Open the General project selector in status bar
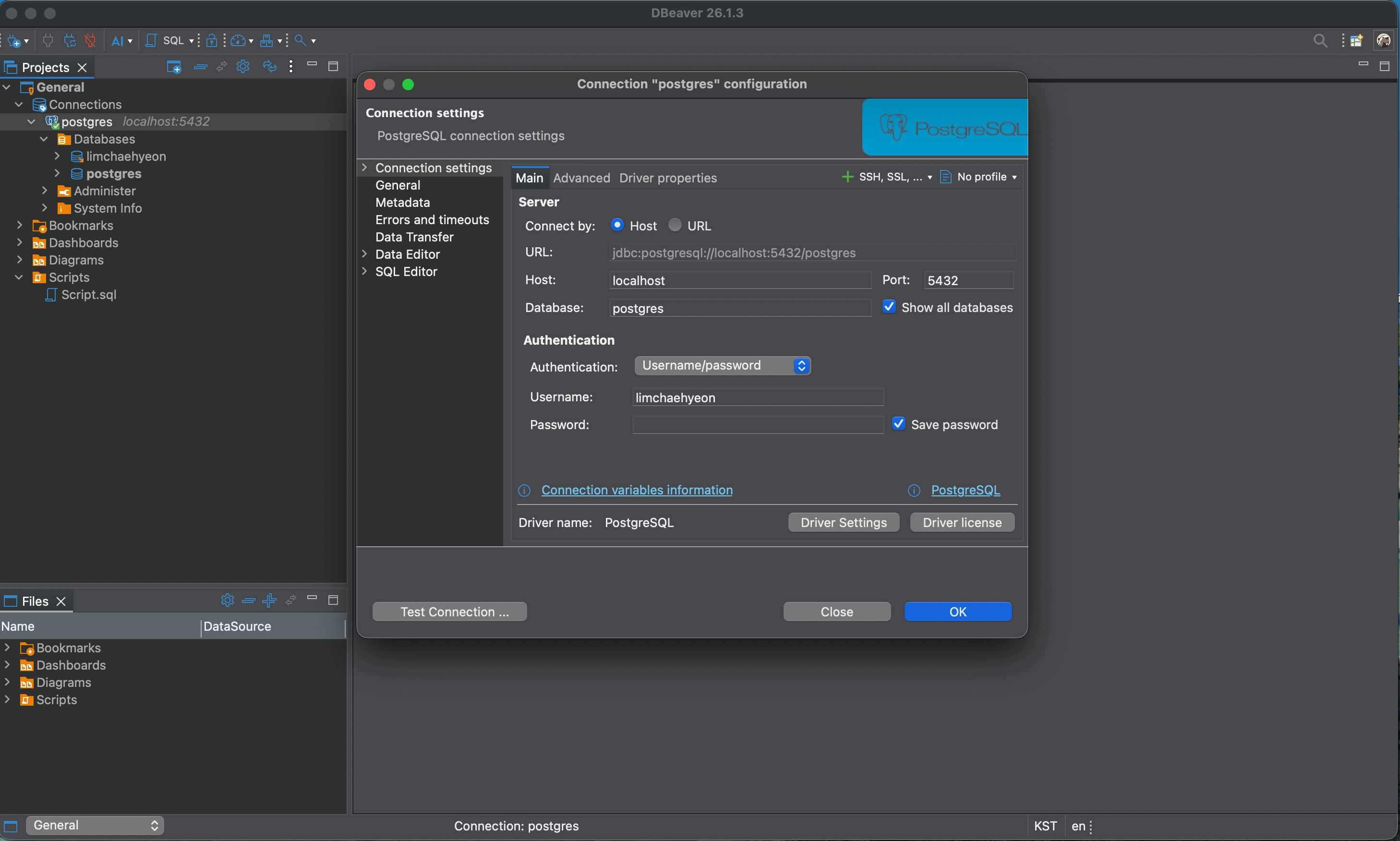The width and height of the screenshot is (1400, 841). (x=95, y=825)
